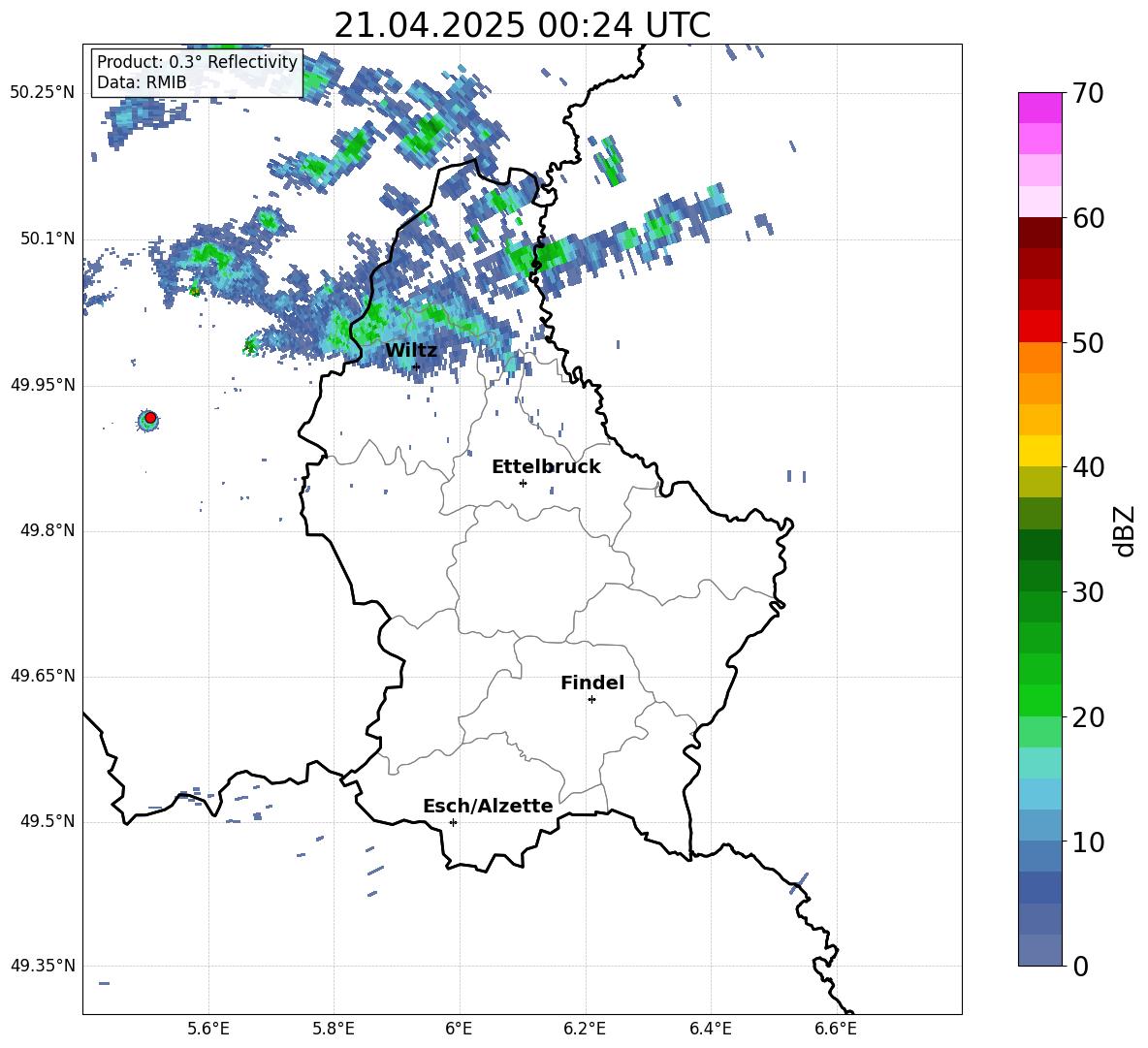Image resolution: width=1148 pixels, height=1048 pixels.
Task: Click the cross marker below Ettelbruck
Action: [x=523, y=483]
